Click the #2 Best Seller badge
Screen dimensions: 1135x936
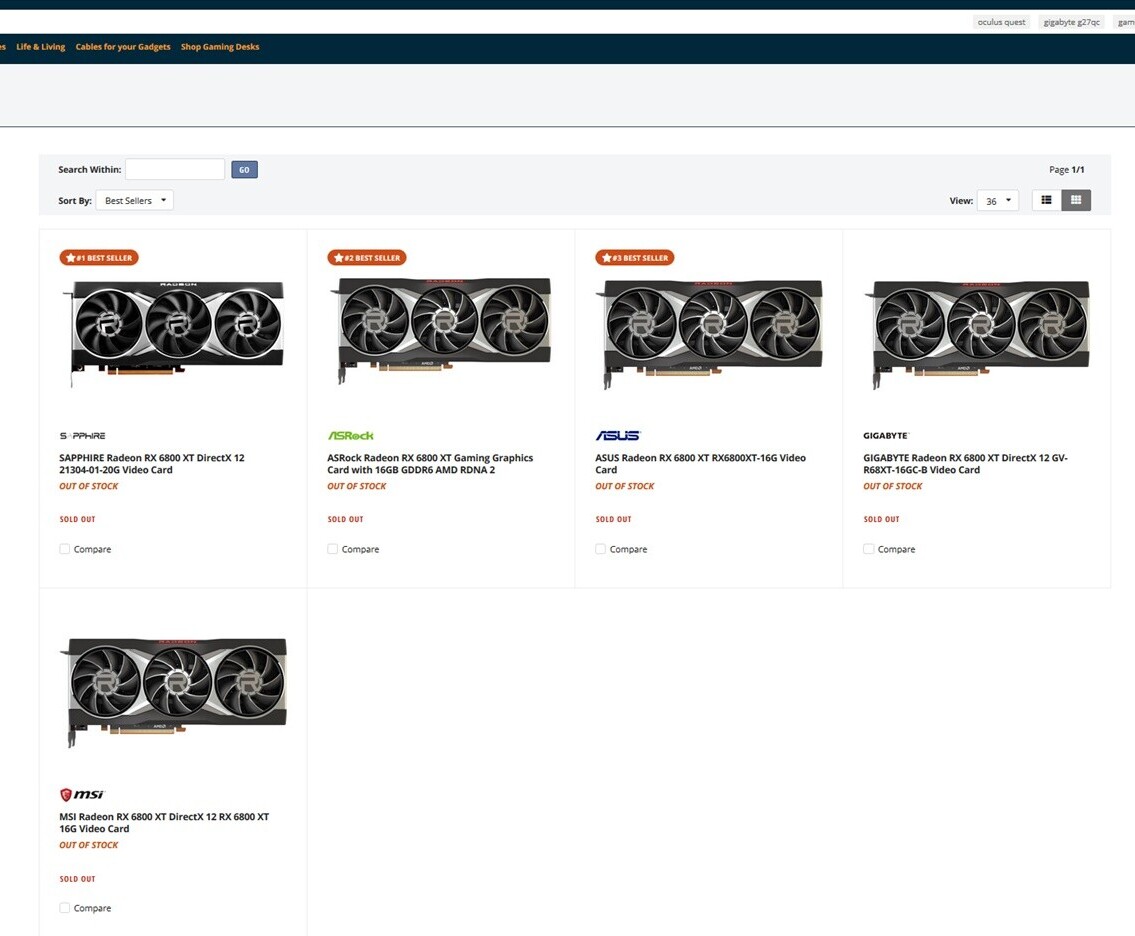tap(367, 258)
